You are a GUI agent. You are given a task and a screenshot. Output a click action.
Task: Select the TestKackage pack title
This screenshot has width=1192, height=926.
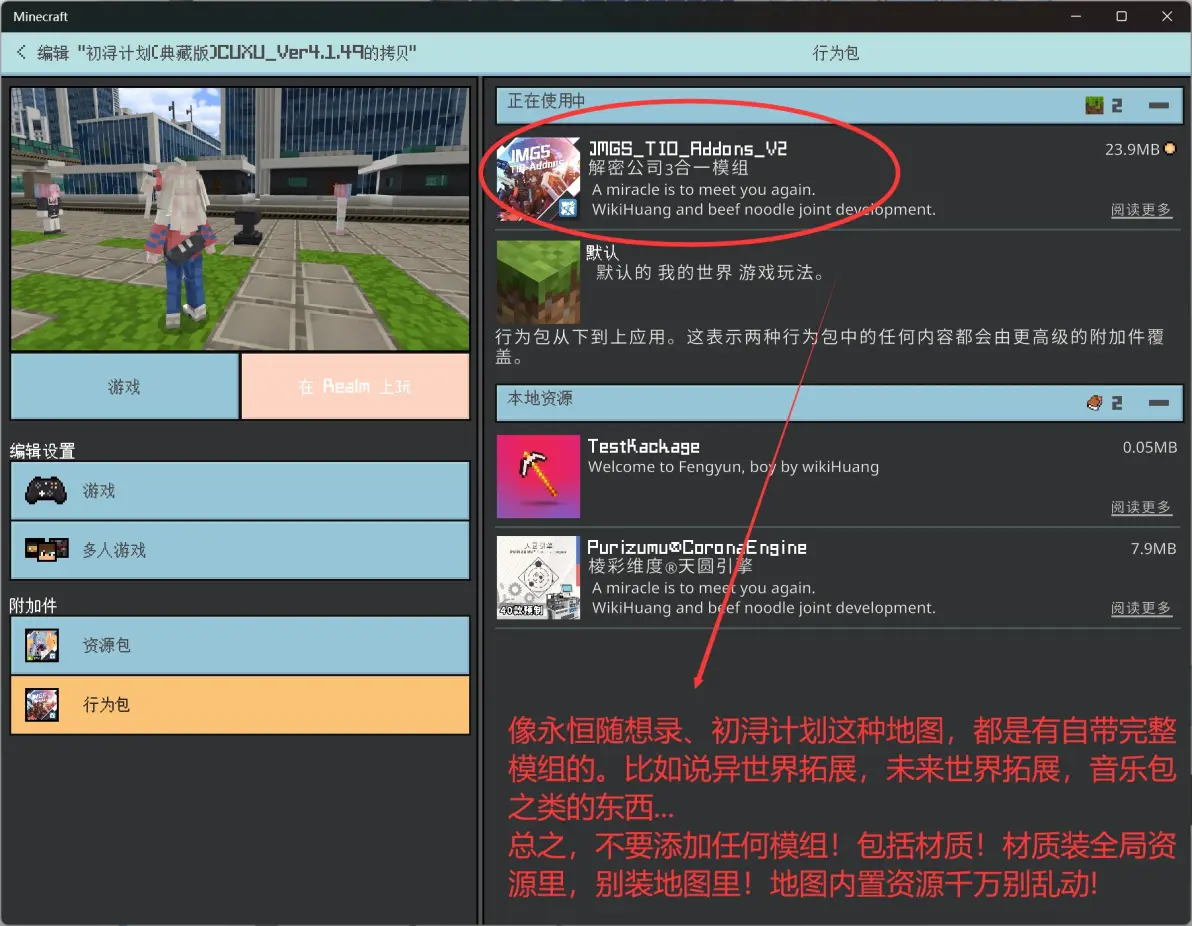(x=644, y=446)
